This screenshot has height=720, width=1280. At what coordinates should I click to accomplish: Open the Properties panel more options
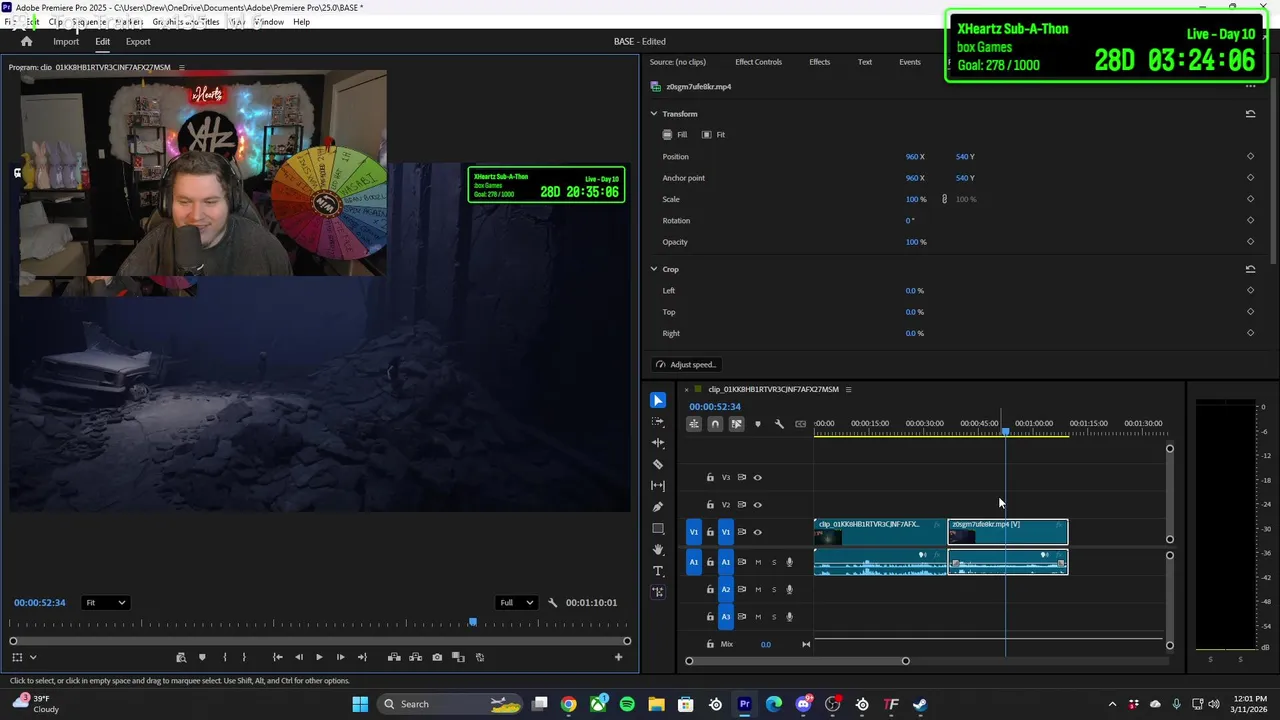(1250, 87)
